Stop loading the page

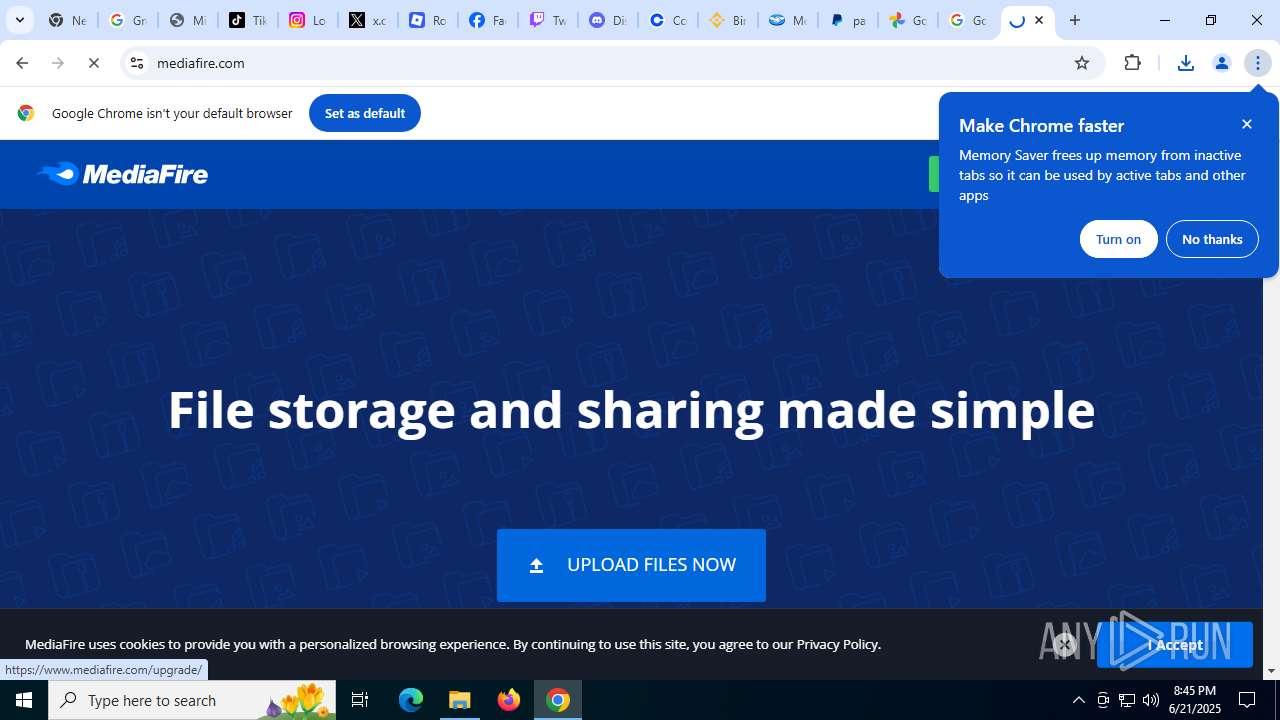94,63
